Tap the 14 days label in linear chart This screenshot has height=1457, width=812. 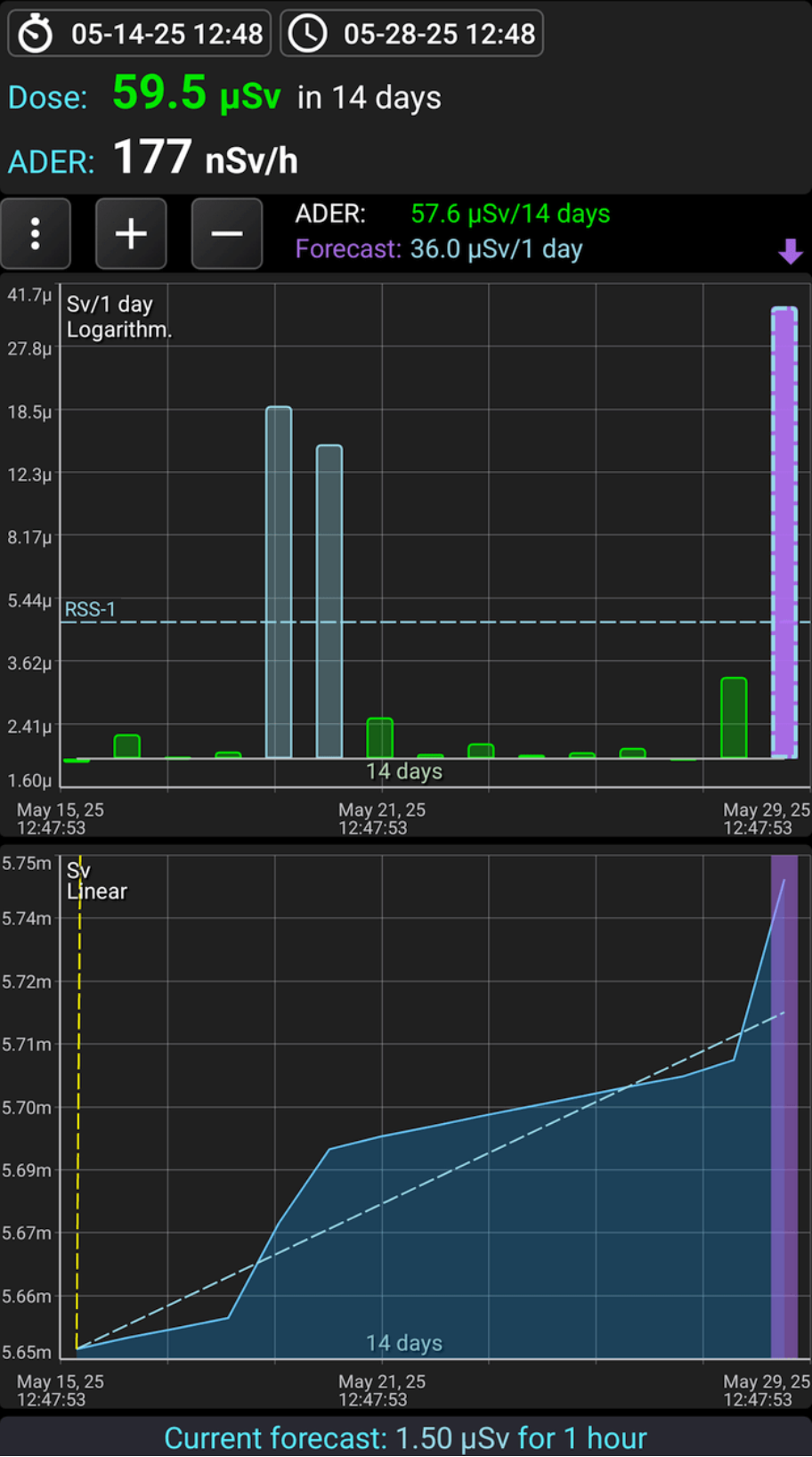[x=404, y=1343]
